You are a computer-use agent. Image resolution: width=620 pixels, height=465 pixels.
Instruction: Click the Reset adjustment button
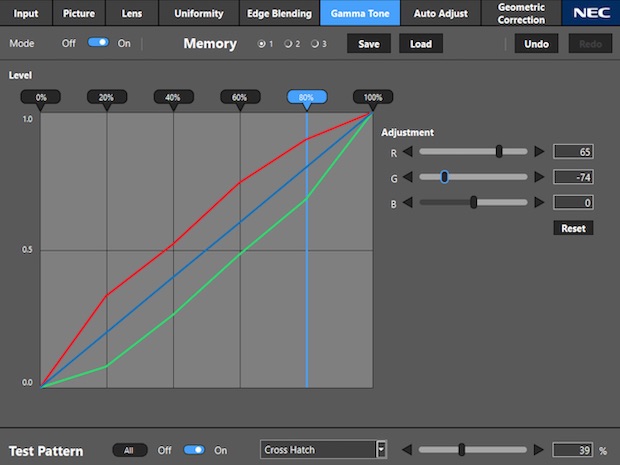click(x=572, y=228)
